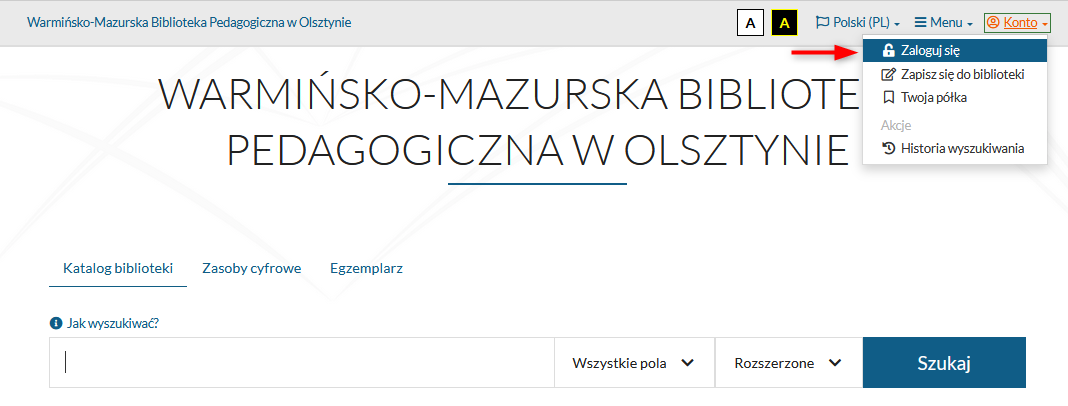
Task: Click the Szukaj search button
Action: pos(944,363)
